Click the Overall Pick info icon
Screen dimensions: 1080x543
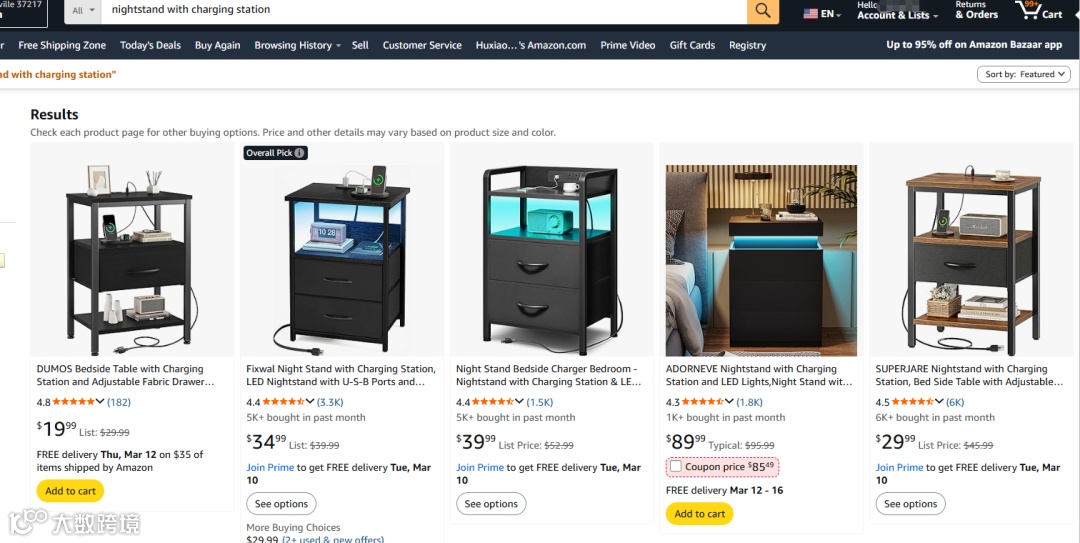[300, 153]
